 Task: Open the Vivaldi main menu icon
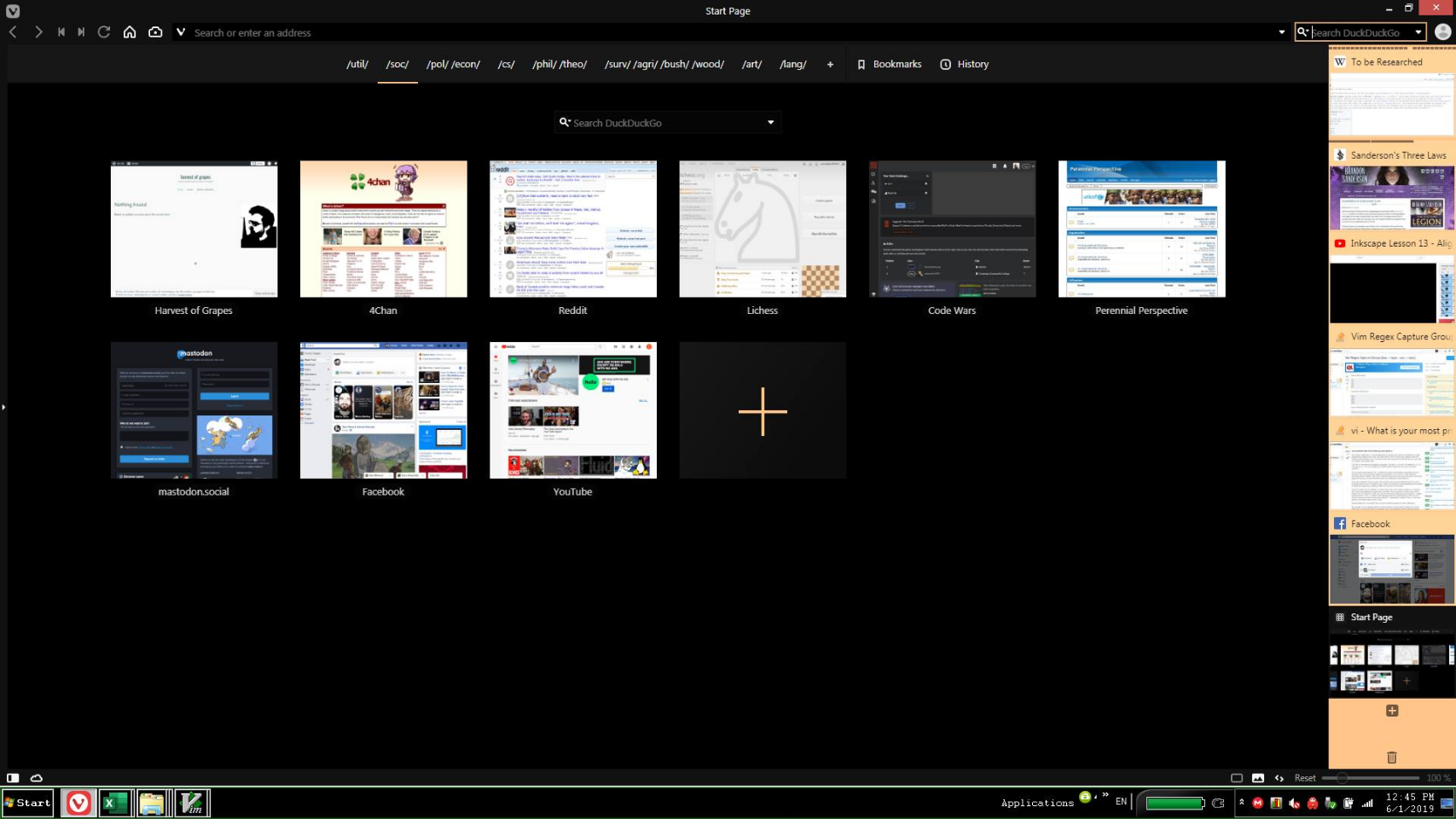click(x=13, y=11)
